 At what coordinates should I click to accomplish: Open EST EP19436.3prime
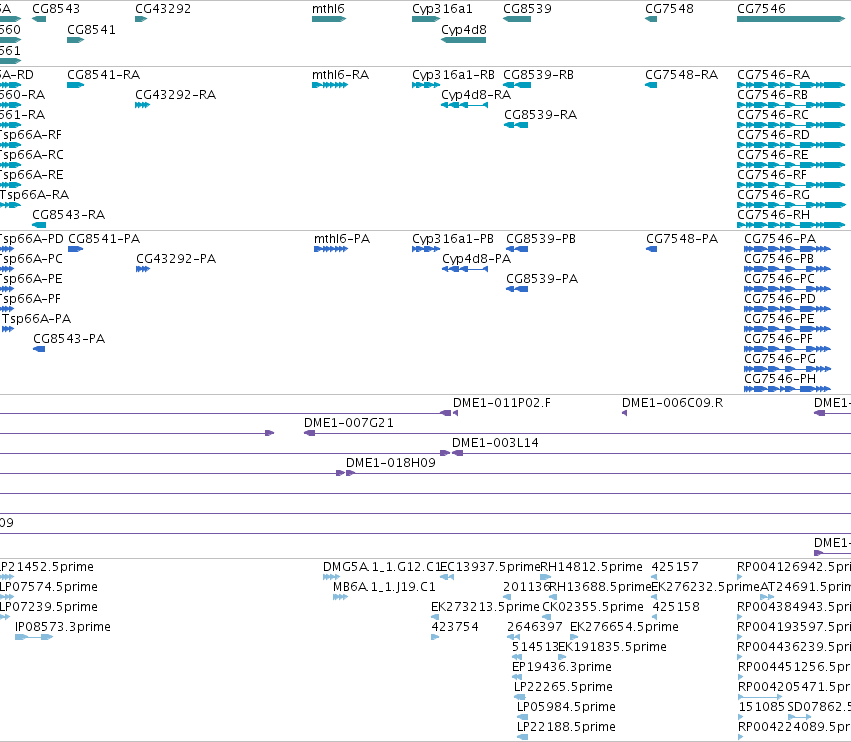[562, 668]
